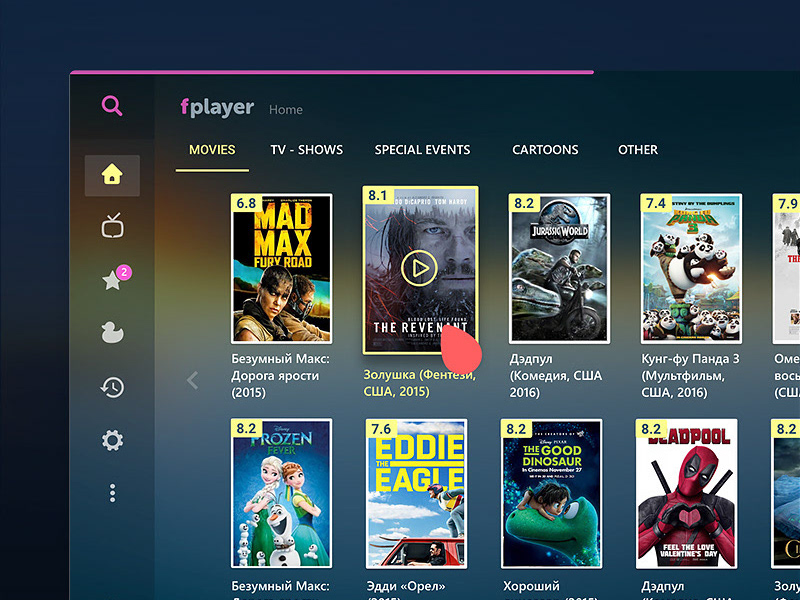800x600 pixels.
Task: Open the SPECIAL EVENTS tab
Action: click(422, 149)
